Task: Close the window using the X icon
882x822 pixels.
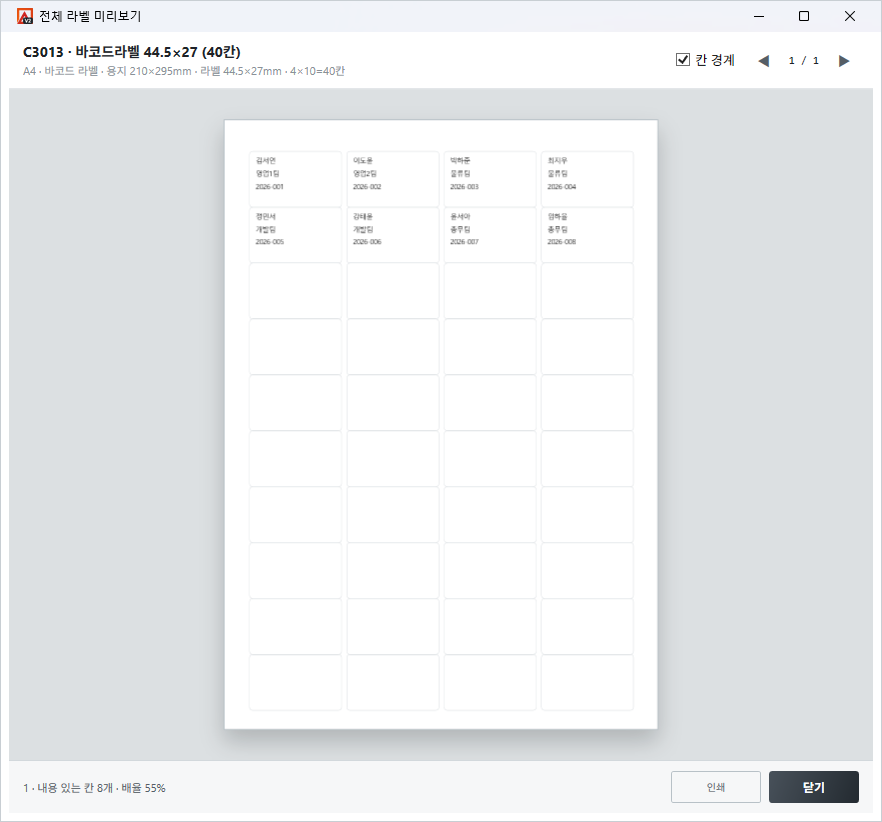Action: click(x=849, y=16)
